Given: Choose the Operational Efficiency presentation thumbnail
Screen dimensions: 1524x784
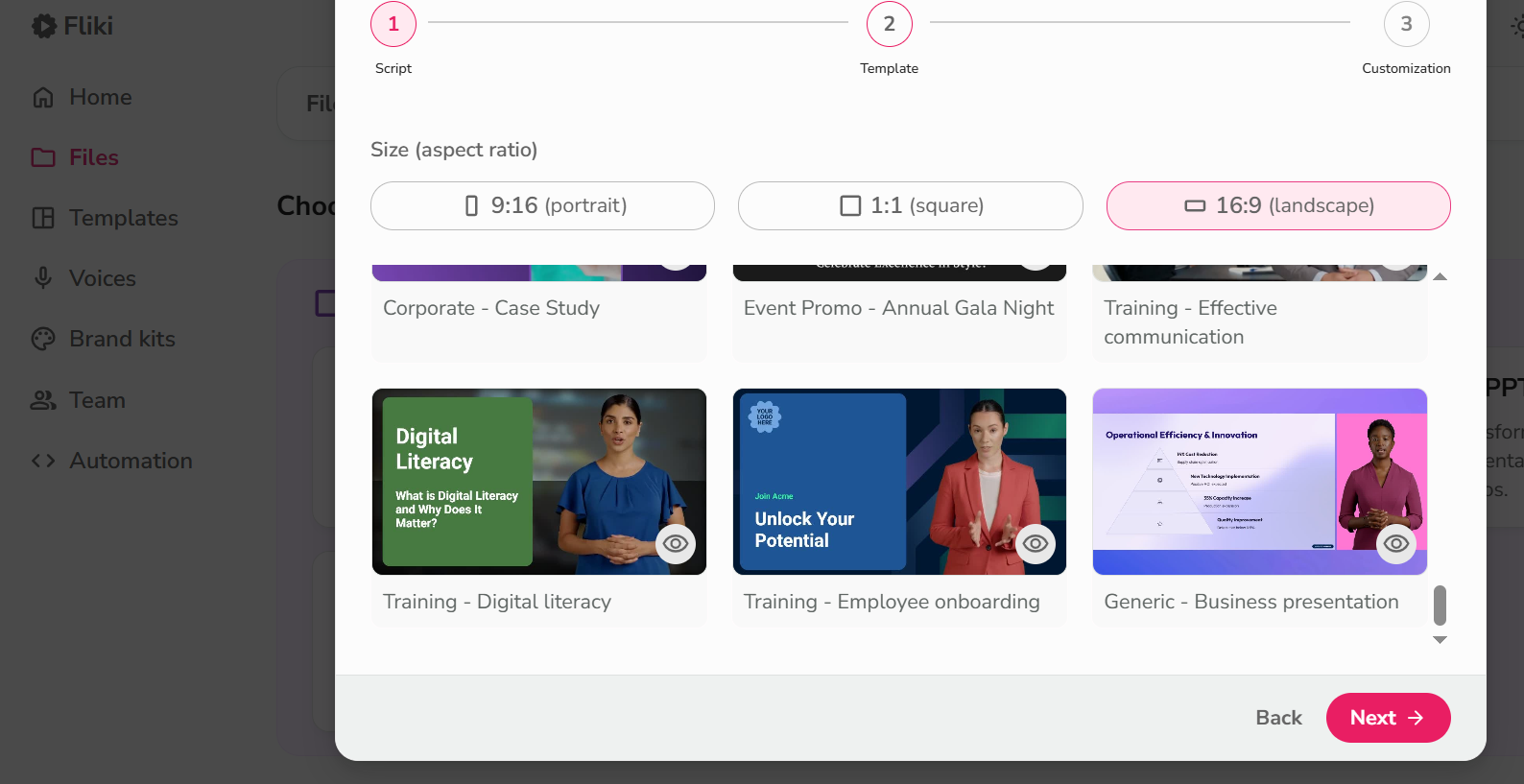Looking at the screenshot, I should 1260,482.
